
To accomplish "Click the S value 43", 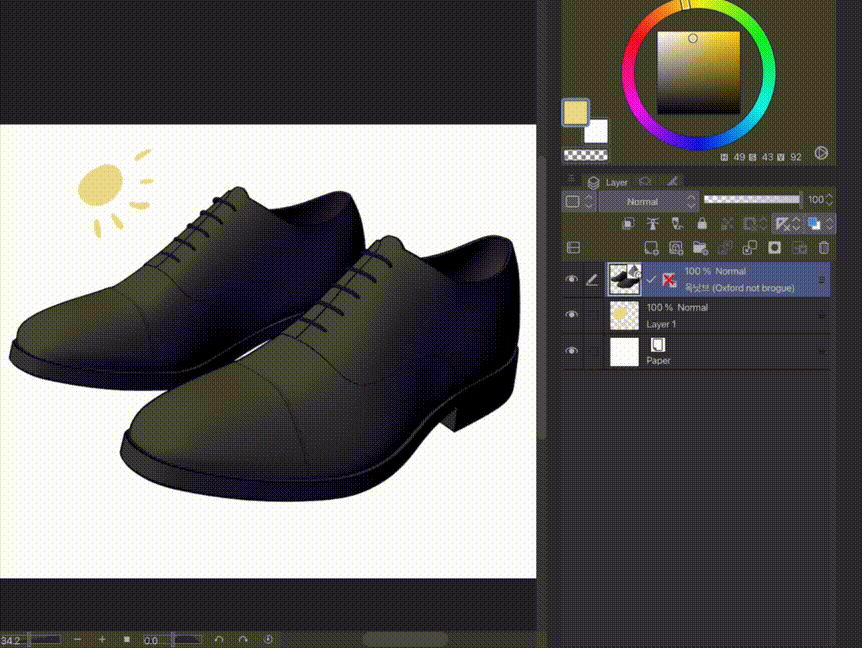I will point(767,157).
